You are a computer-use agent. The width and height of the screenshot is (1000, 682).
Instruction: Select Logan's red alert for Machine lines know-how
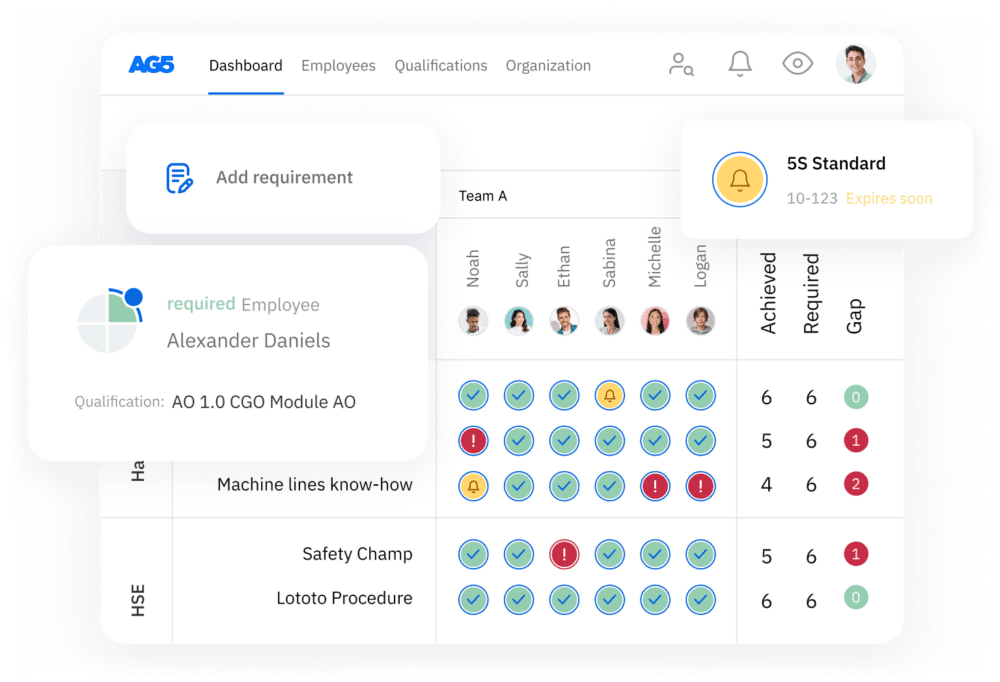[x=700, y=486]
